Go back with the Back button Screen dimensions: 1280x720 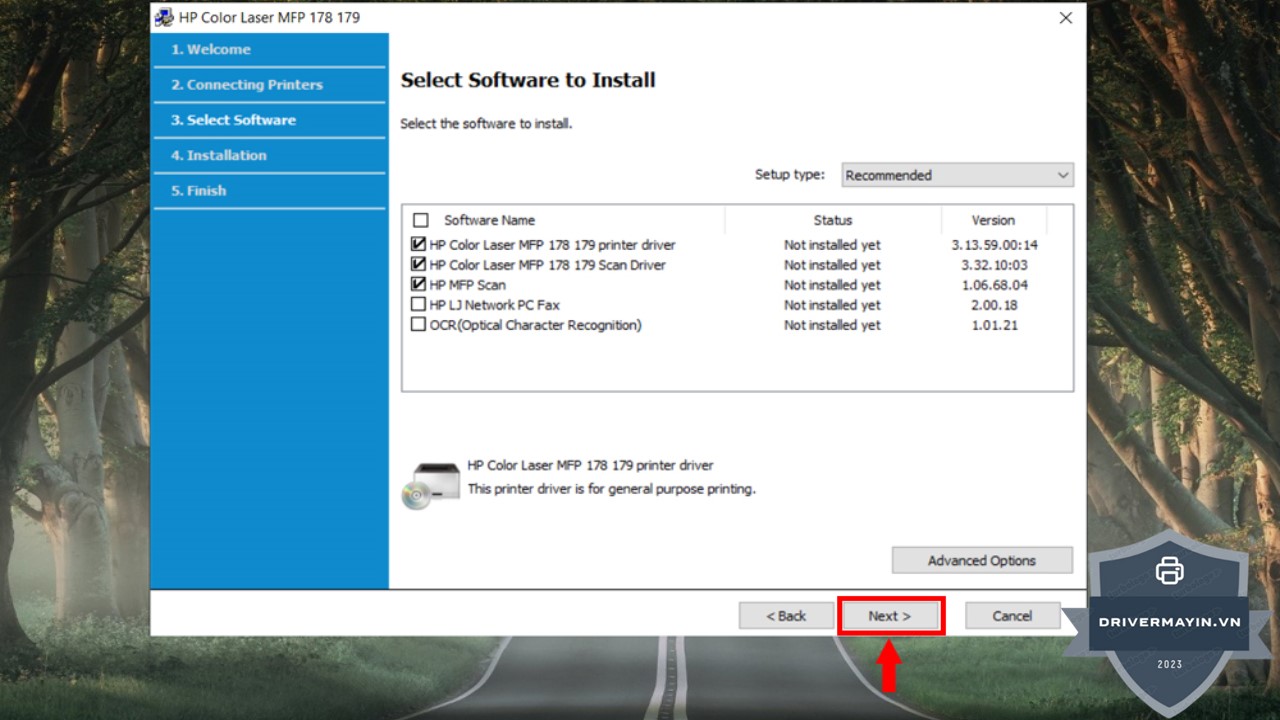pos(786,616)
